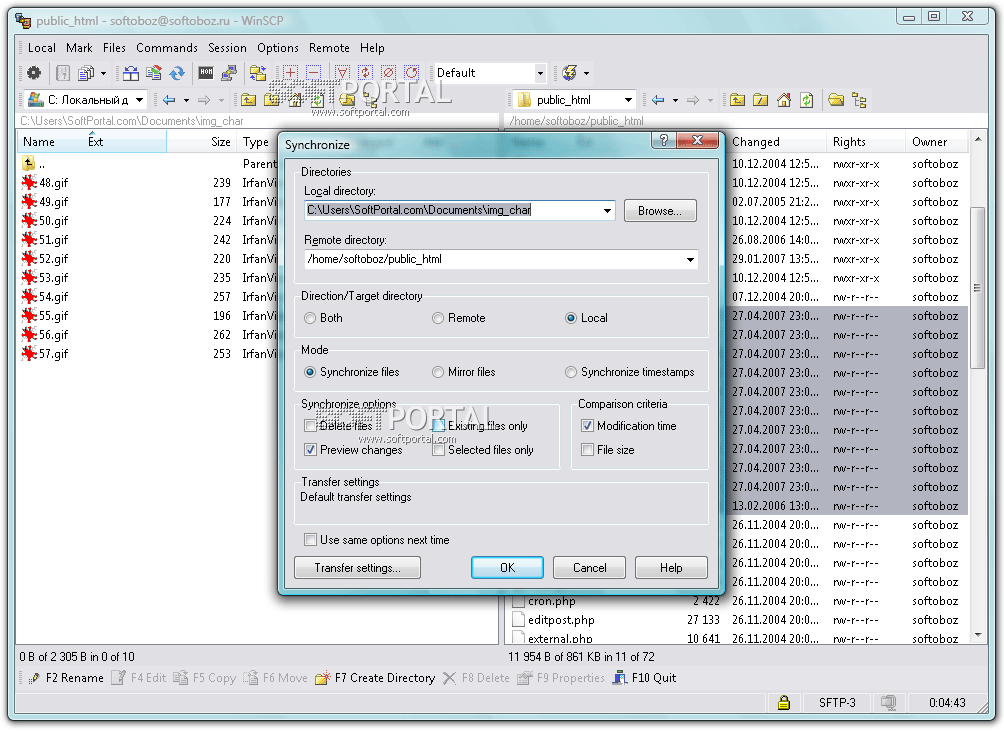Expand remote back history dropdown arrow

click(x=675, y=101)
